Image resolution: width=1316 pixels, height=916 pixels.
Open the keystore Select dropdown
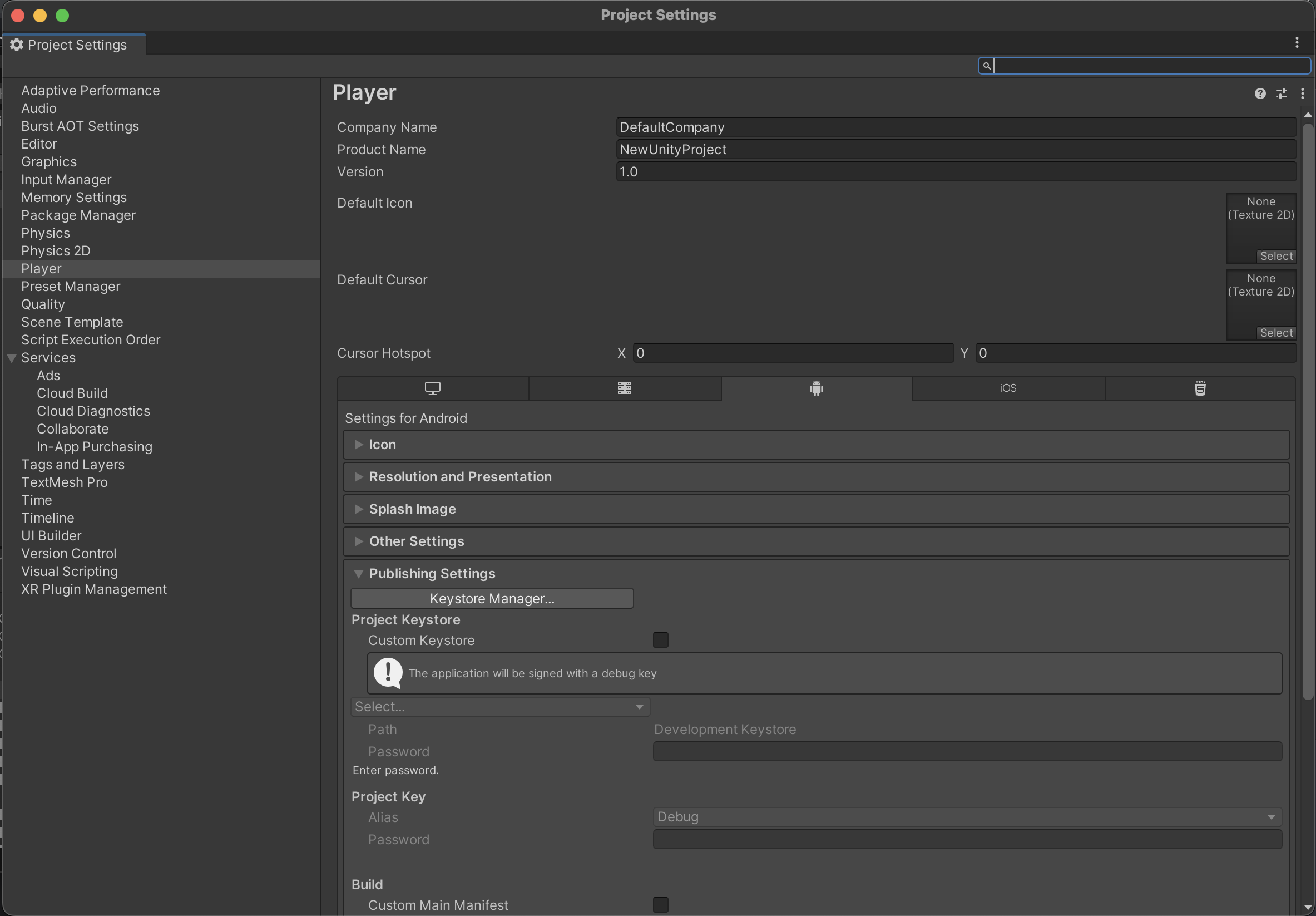[x=500, y=706]
